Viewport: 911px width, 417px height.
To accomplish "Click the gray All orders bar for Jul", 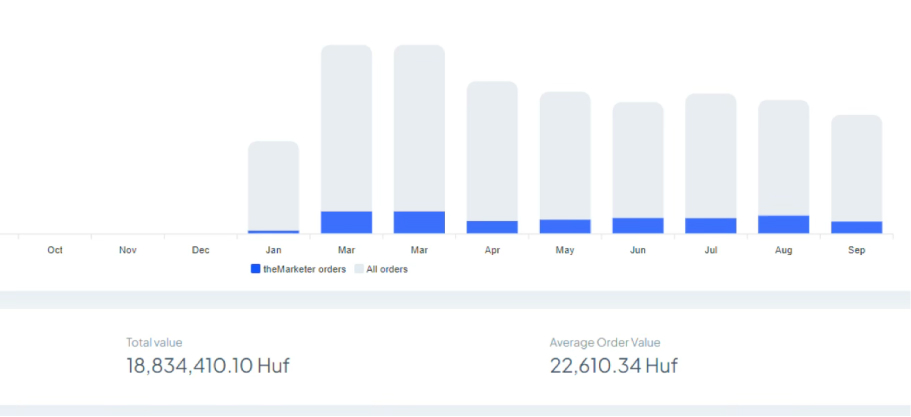I will (x=710, y=155).
